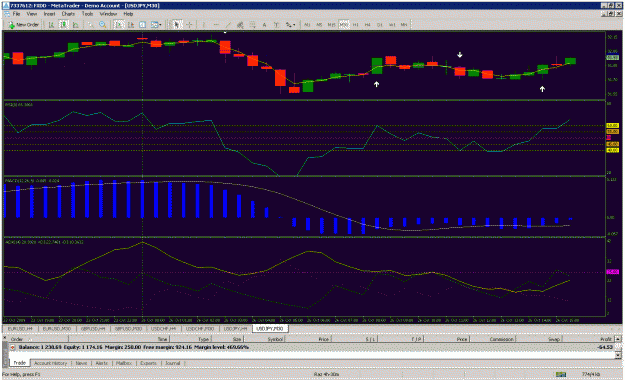Select the equidistant channel tool

coord(240,25)
